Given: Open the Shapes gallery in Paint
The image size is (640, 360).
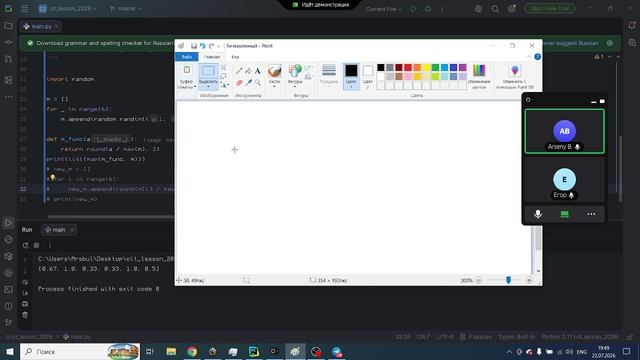Looking at the screenshot, I should click(295, 76).
